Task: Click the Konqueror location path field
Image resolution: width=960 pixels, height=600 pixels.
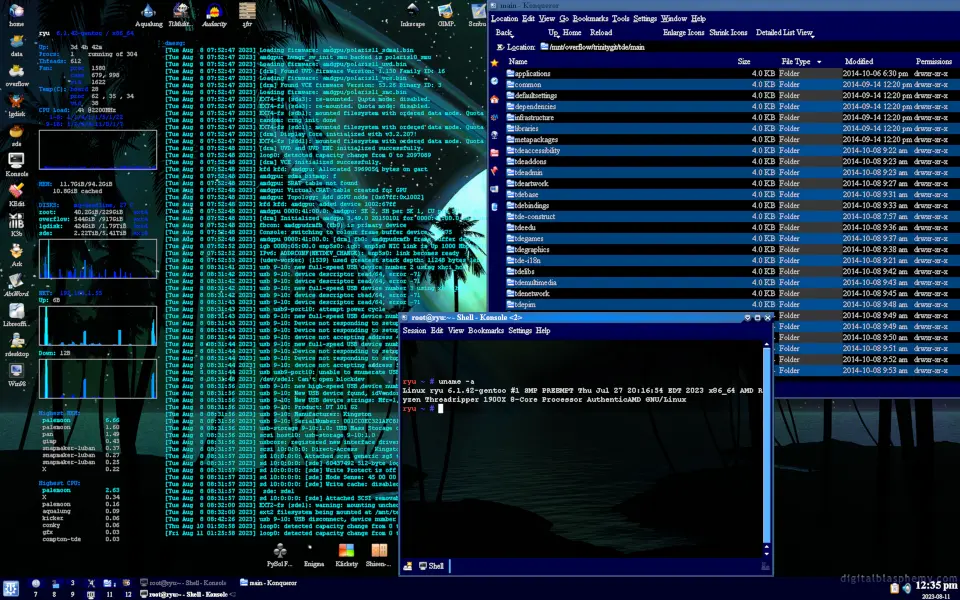Action: 749,47
